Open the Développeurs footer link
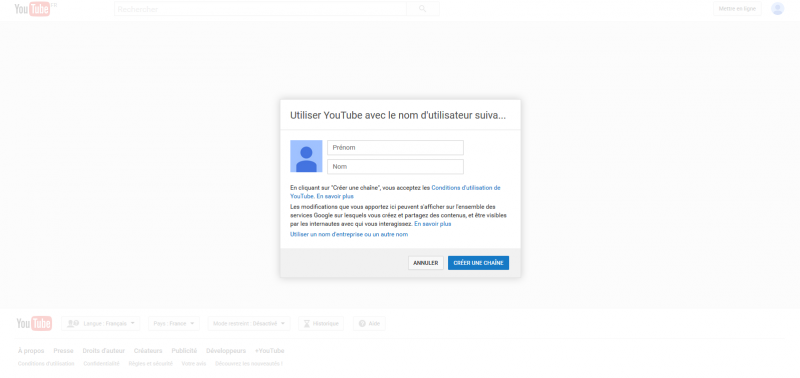800x378 pixels. click(x=226, y=351)
